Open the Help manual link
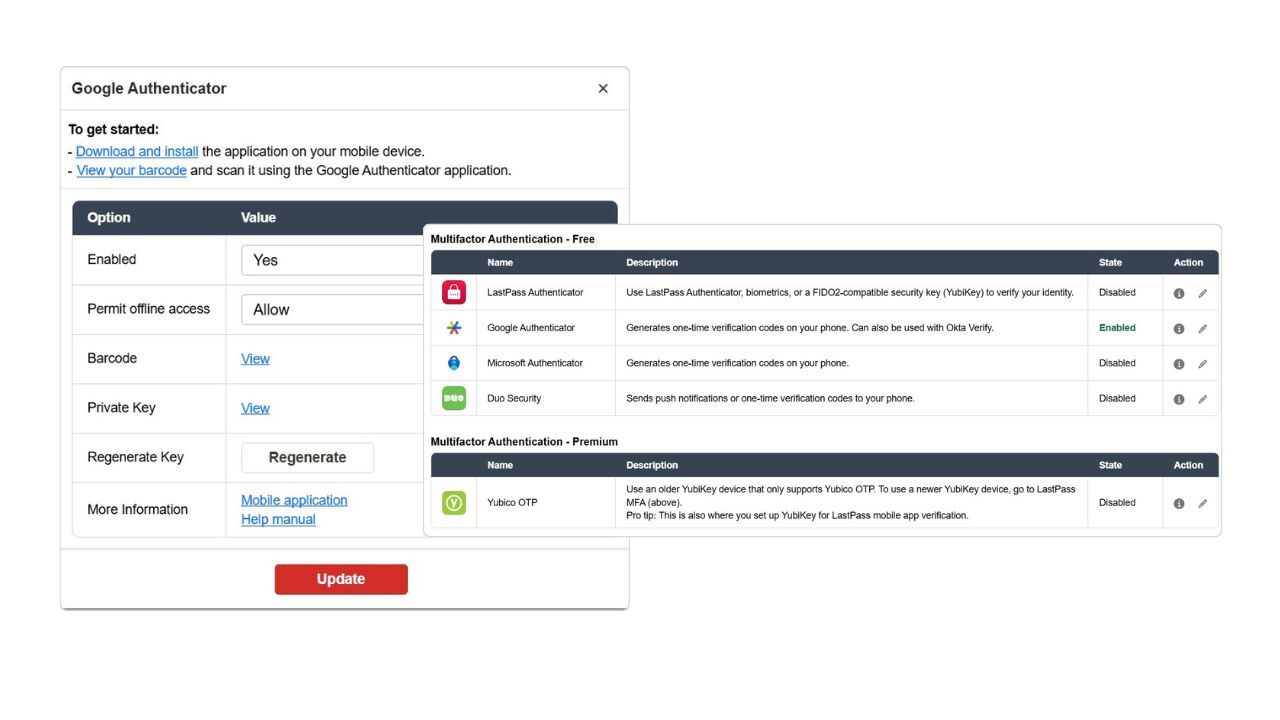Screen dimensions: 1280x720 (x=278, y=519)
